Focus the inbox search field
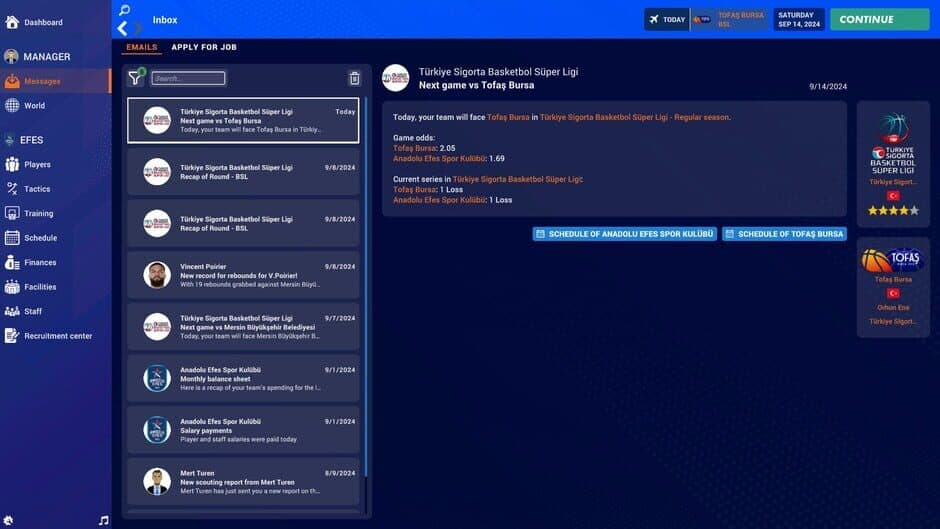The width and height of the screenshot is (940, 529). (189, 78)
